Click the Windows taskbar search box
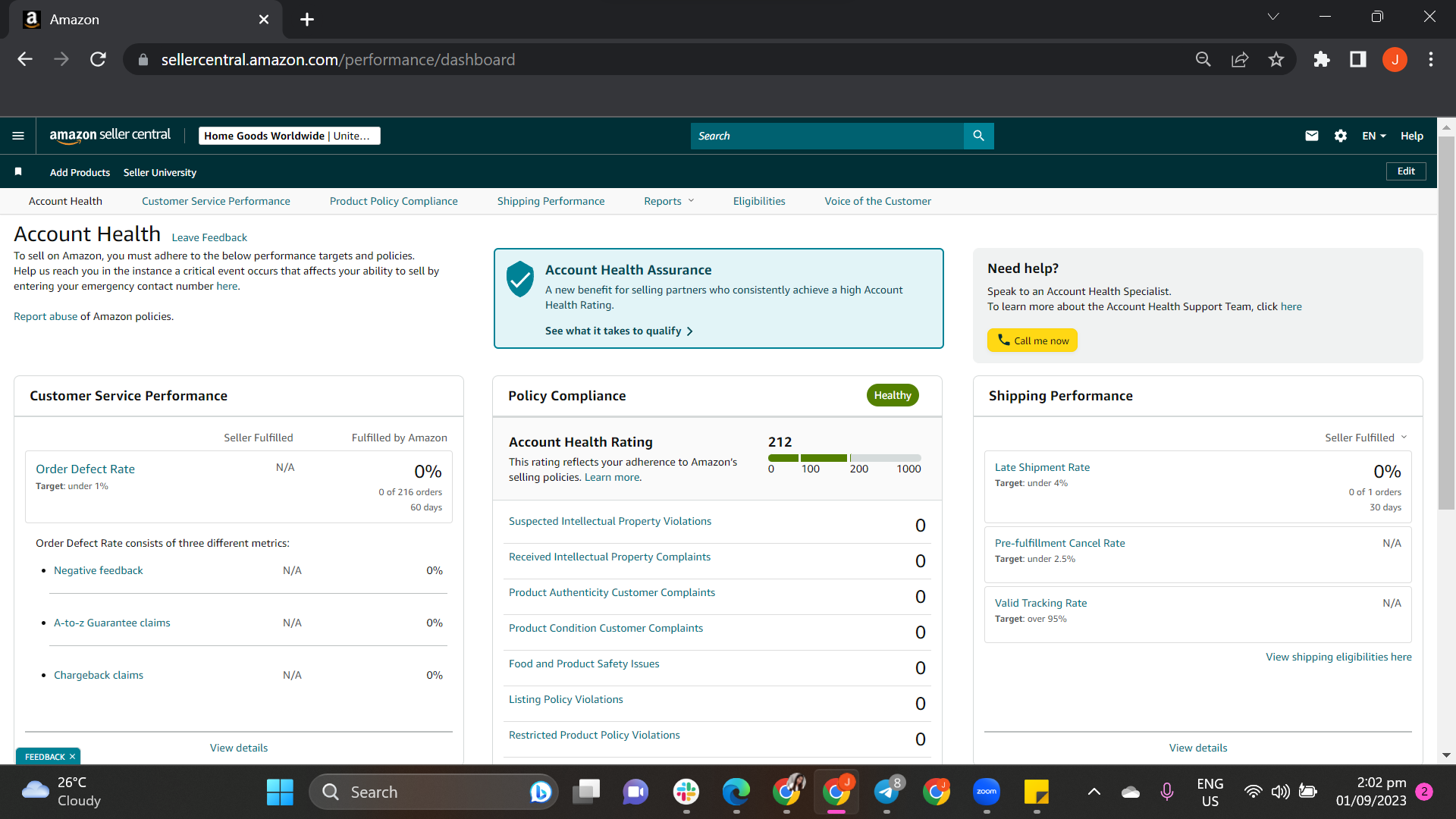 [x=434, y=792]
